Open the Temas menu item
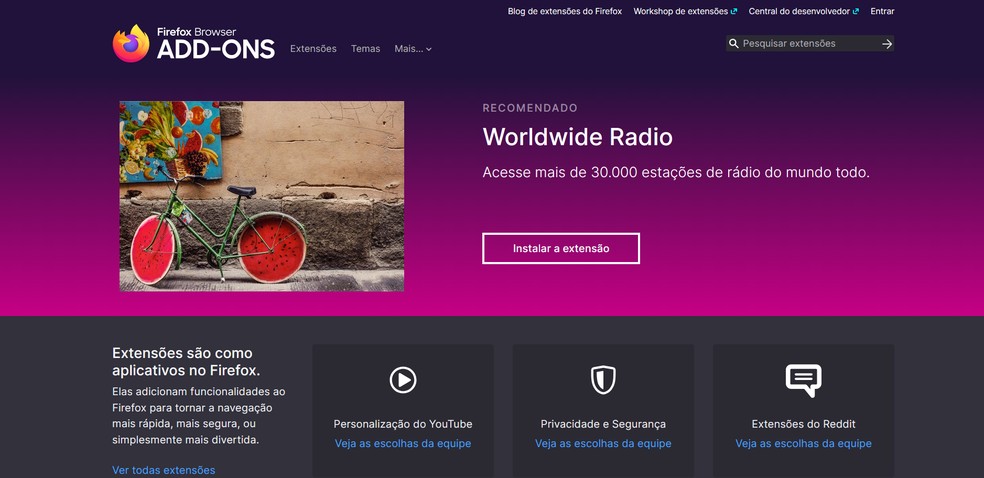The width and height of the screenshot is (984, 478). 365,48
